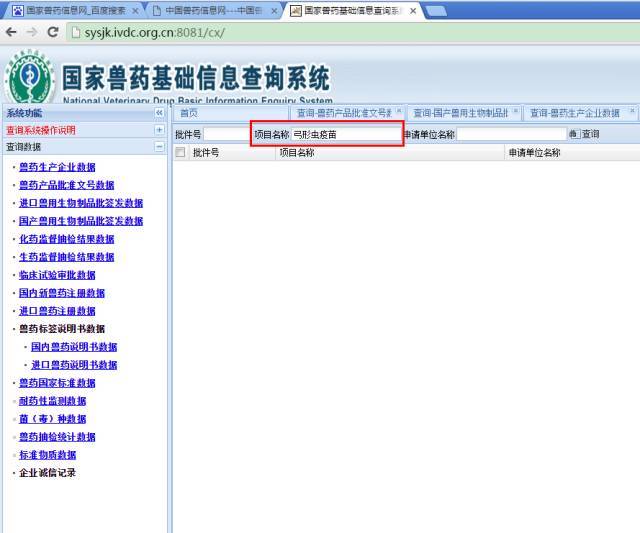
Task: Click the browser back arrow
Action: pos(11,32)
